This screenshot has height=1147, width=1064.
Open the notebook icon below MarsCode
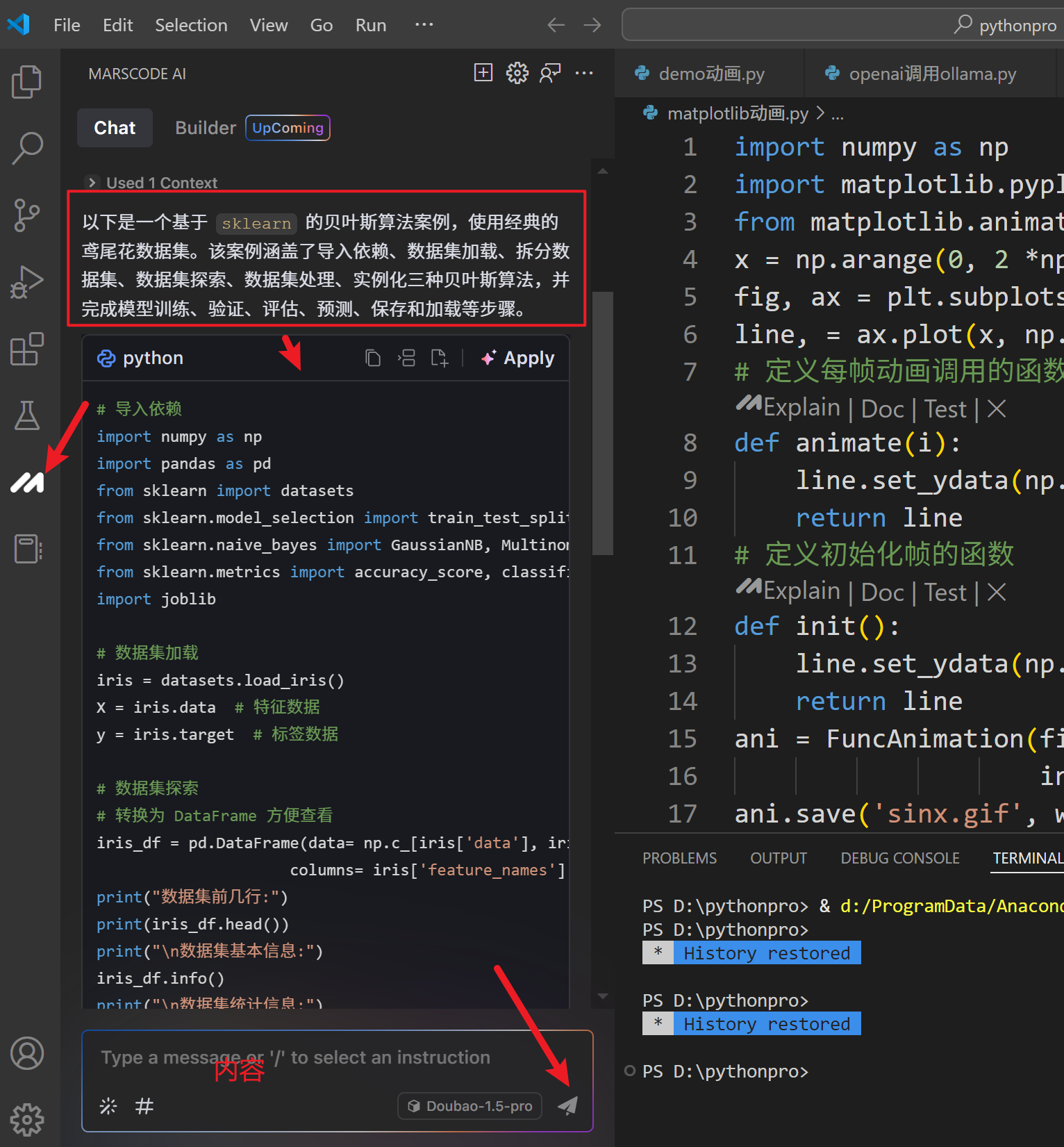click(x=28, y=549)
